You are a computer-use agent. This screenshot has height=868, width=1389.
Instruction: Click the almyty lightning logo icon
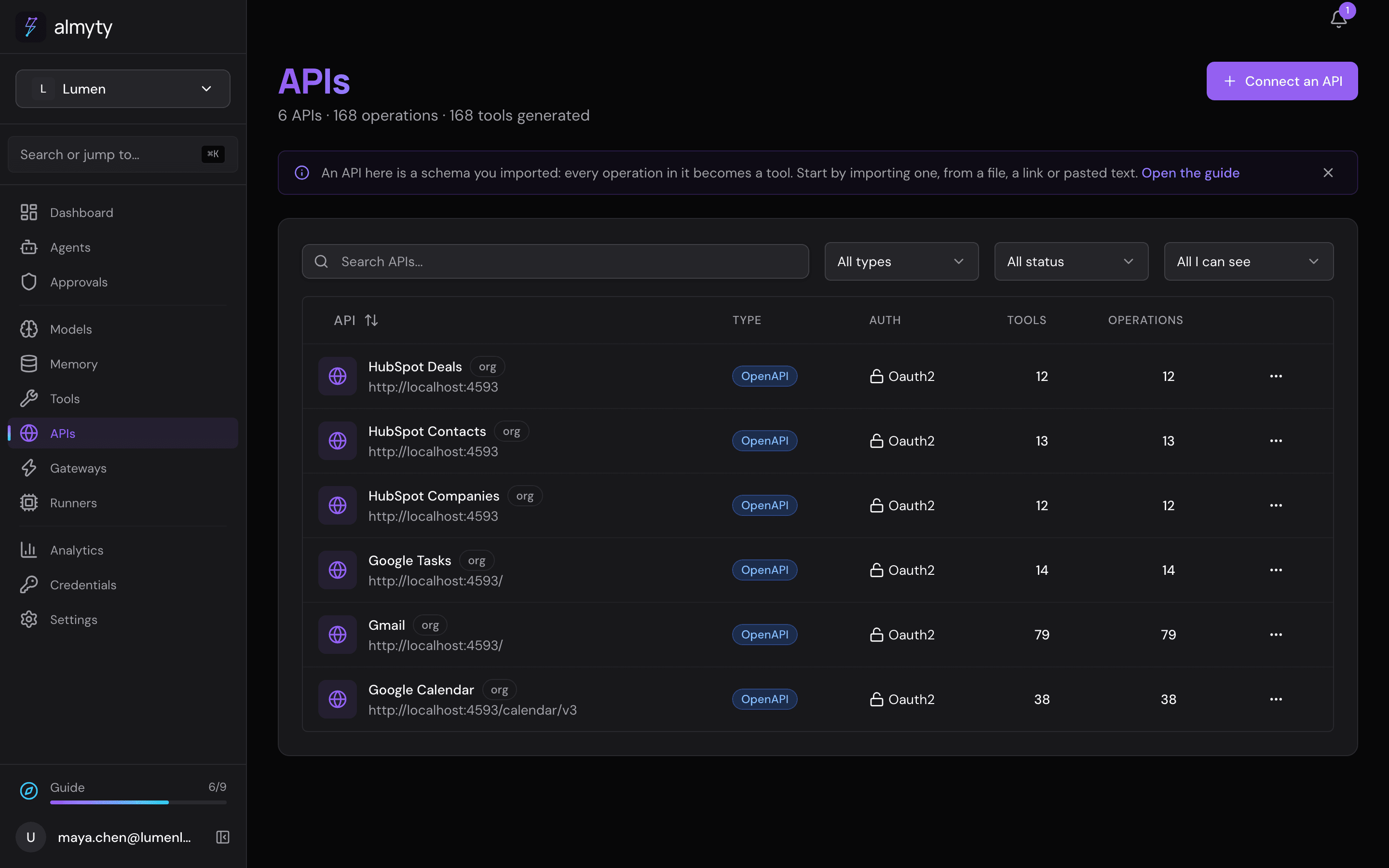(30, 27)
